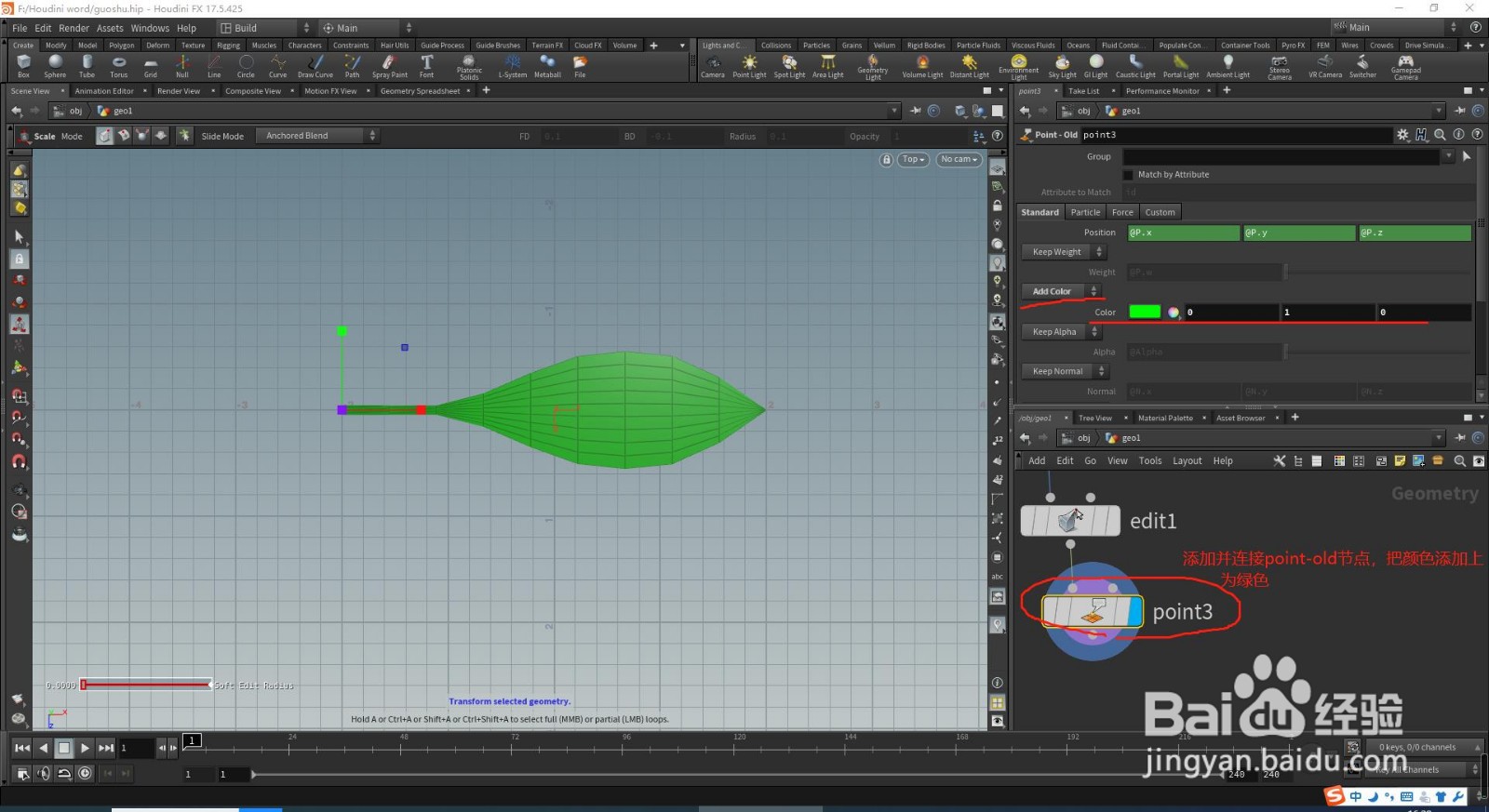Open the No cam camera dropdown
This screenshot has width=1489, height=812.
pyautogui.click(x=959, y=160)
